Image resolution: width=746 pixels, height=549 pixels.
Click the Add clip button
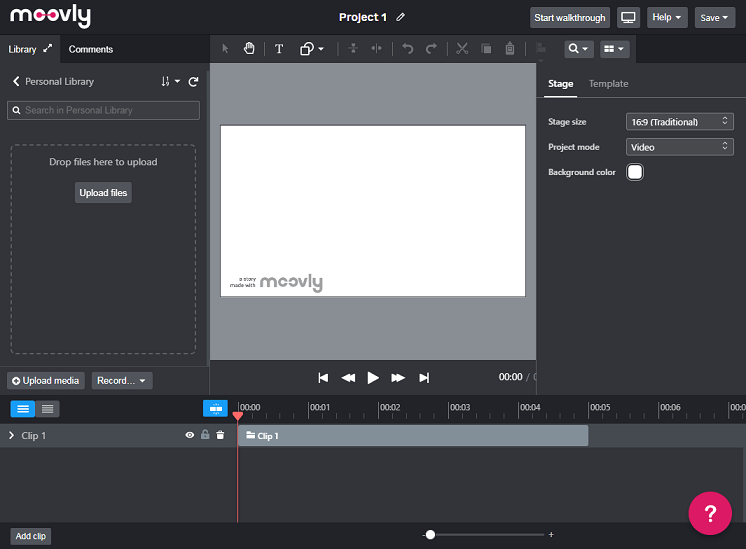30,536
